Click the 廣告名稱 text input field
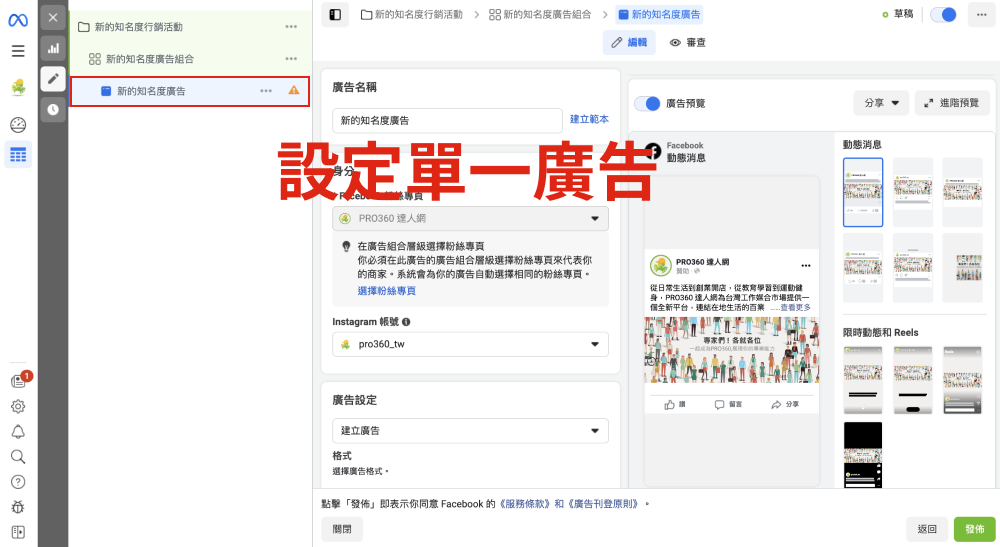Screen dimensions: 1000x547 447,120
